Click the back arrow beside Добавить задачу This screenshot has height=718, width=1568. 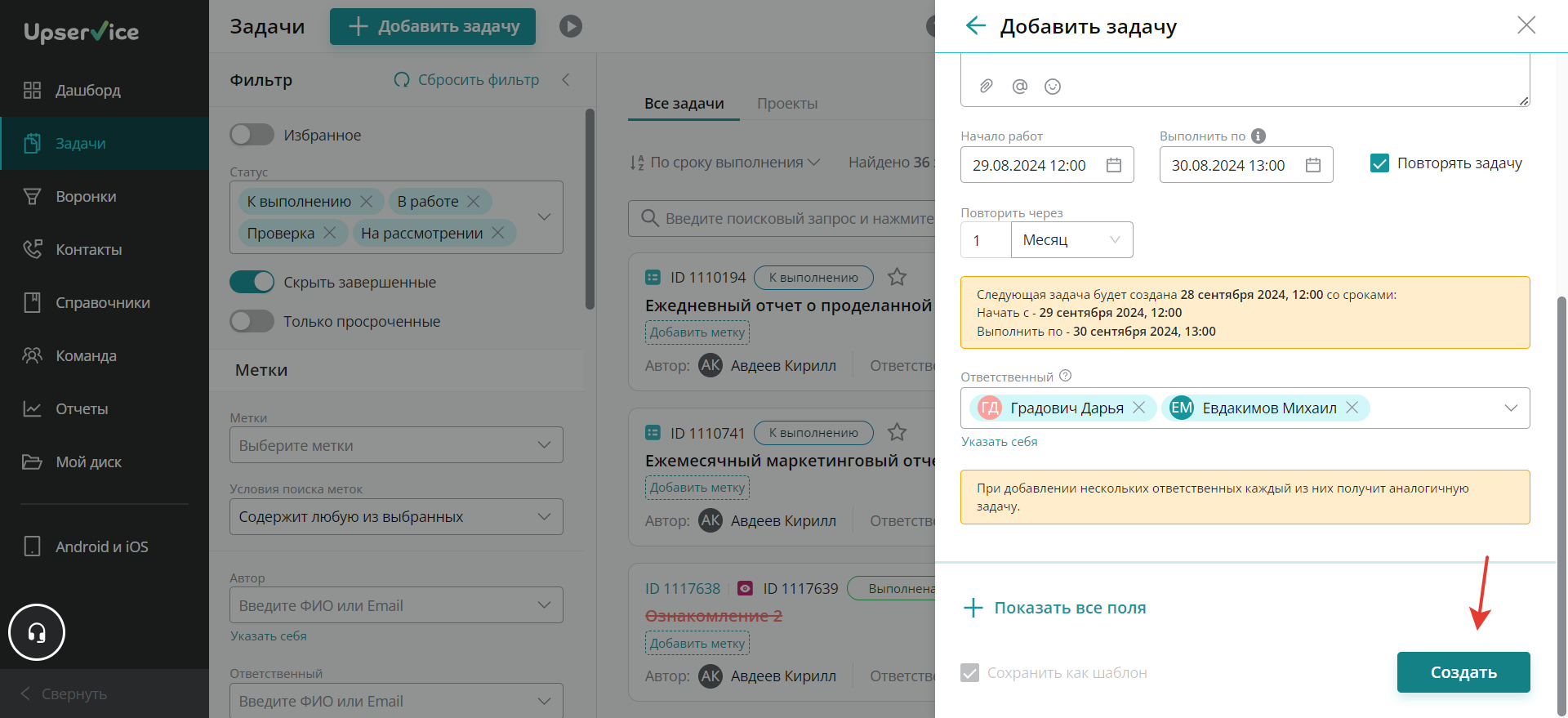975,25
